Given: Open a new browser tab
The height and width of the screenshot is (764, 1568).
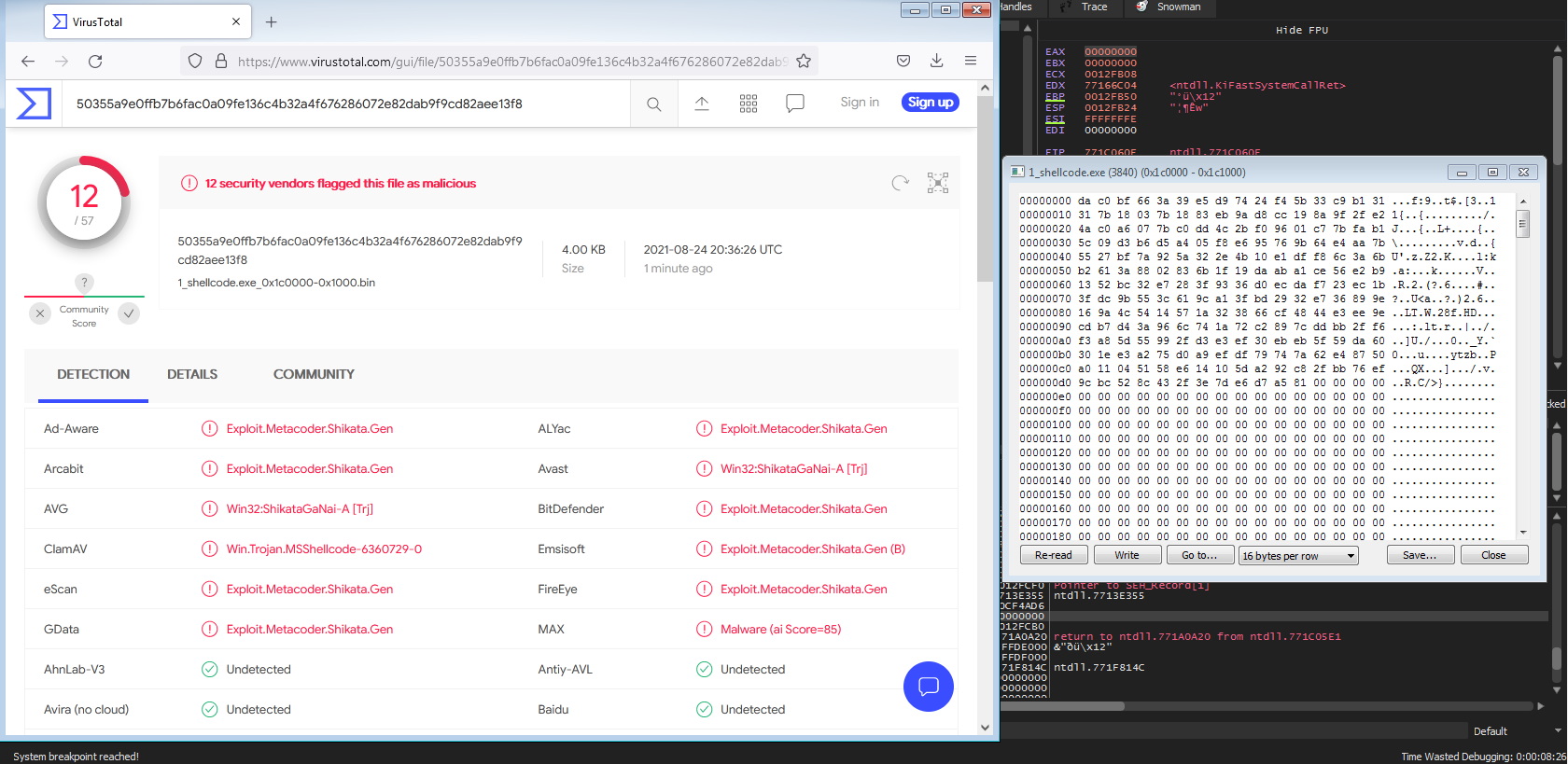Looking at the screenshot, I should coord(271,21).
